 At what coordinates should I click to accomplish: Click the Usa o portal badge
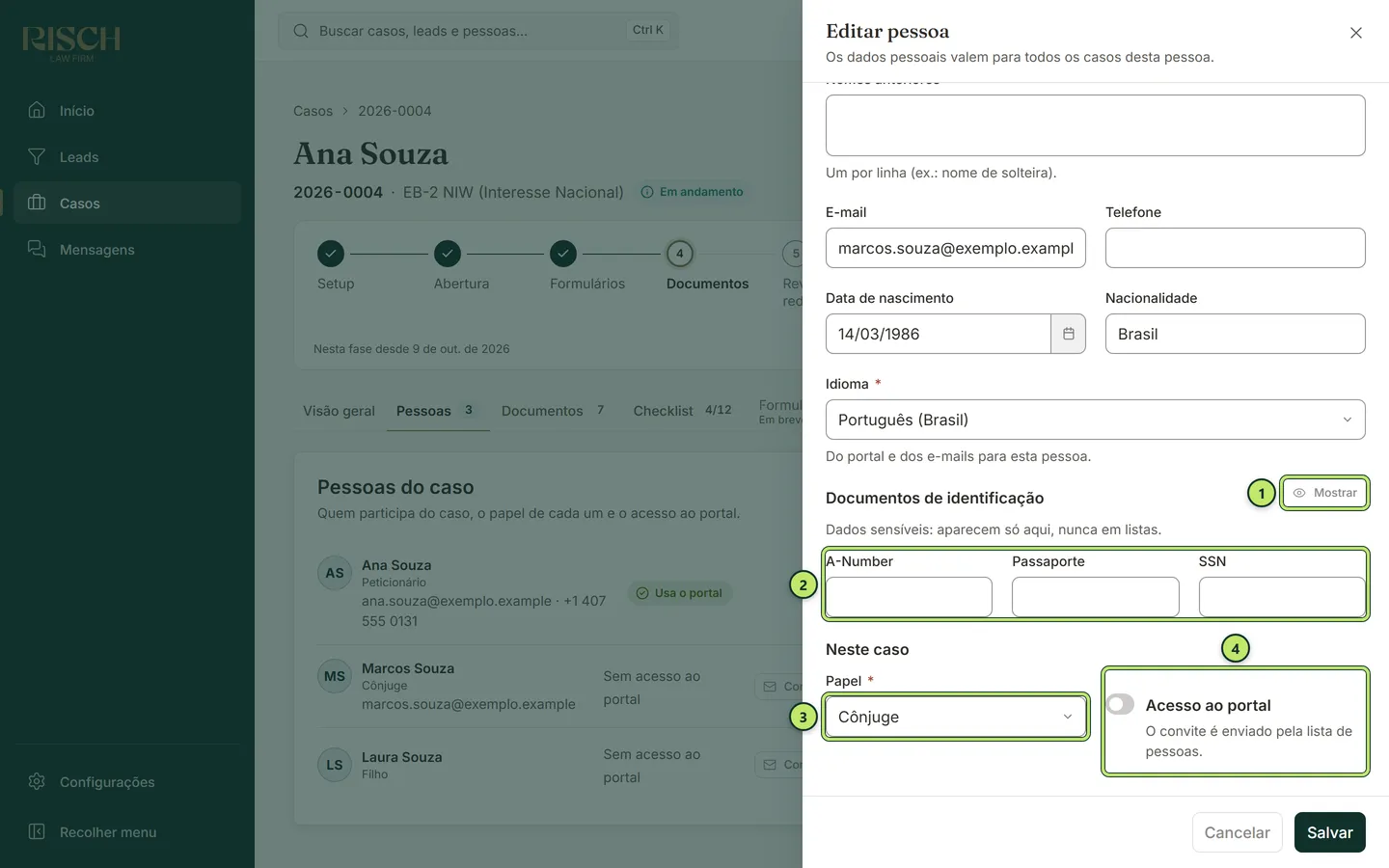(679, 593)
